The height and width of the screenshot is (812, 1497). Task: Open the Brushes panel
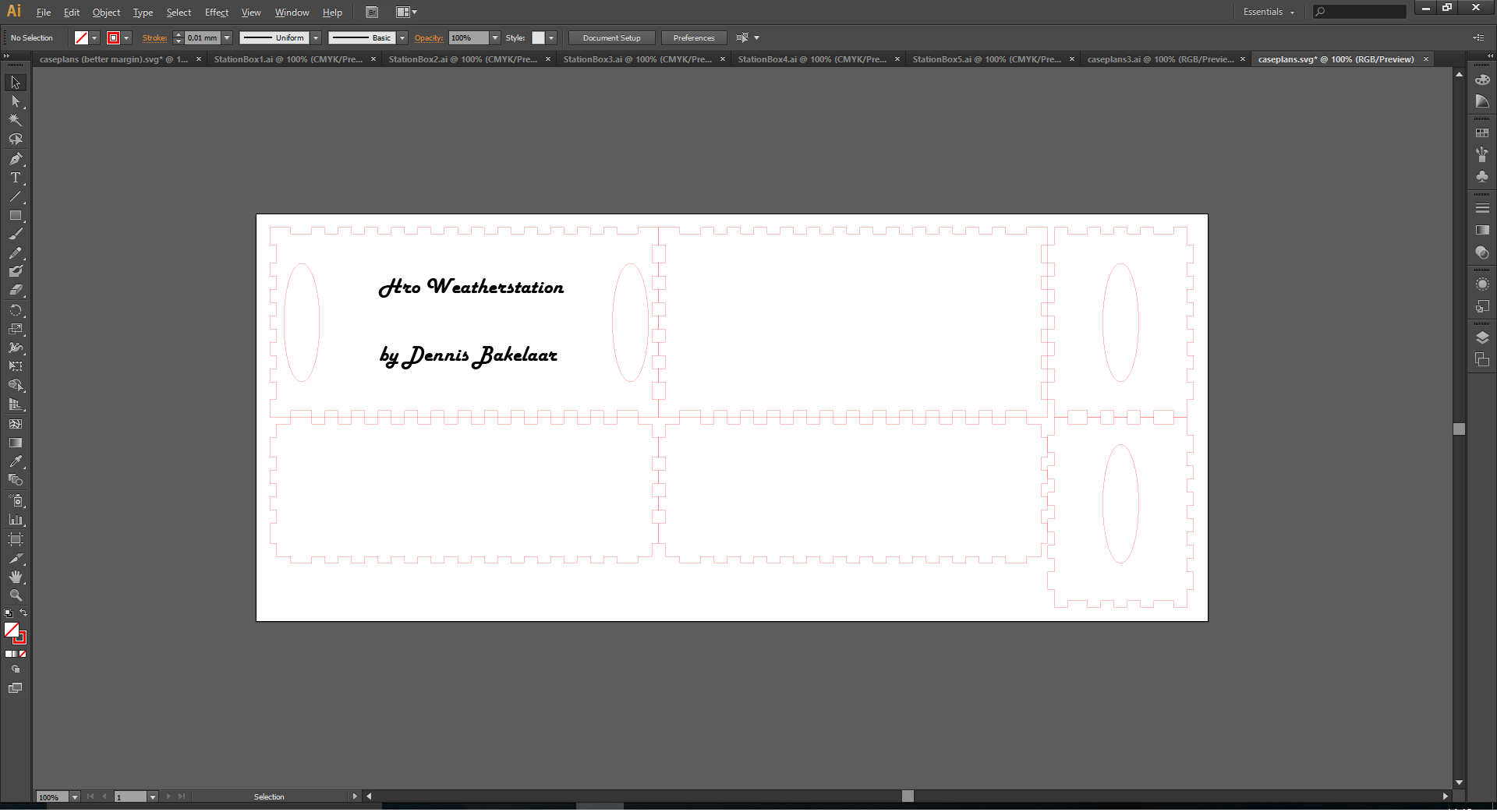[1482, 154]
